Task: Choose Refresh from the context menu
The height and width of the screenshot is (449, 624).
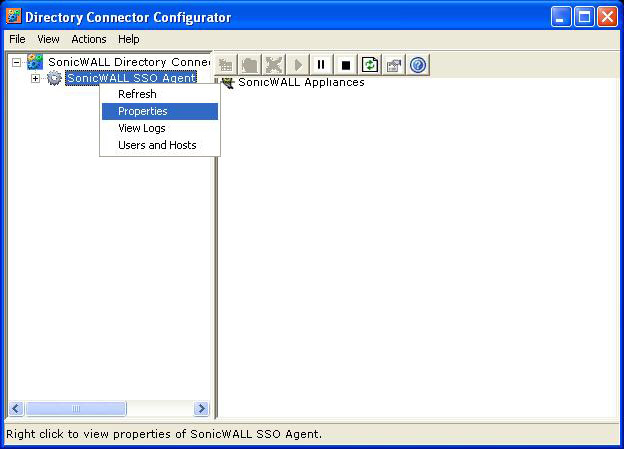Action: coord(160,94)
